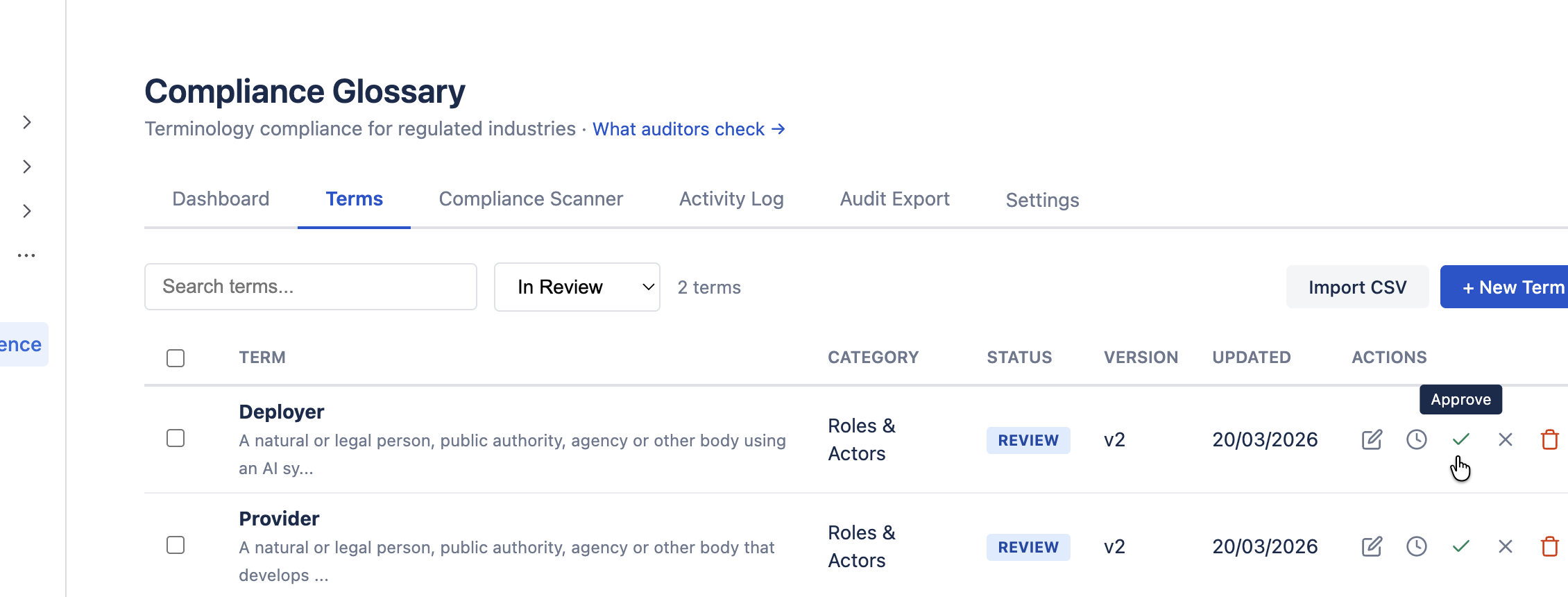Screen dimensions: 1568x597
Task: Follow the What auditors check link
Action: pyautogui.click(x=689, y=129)
